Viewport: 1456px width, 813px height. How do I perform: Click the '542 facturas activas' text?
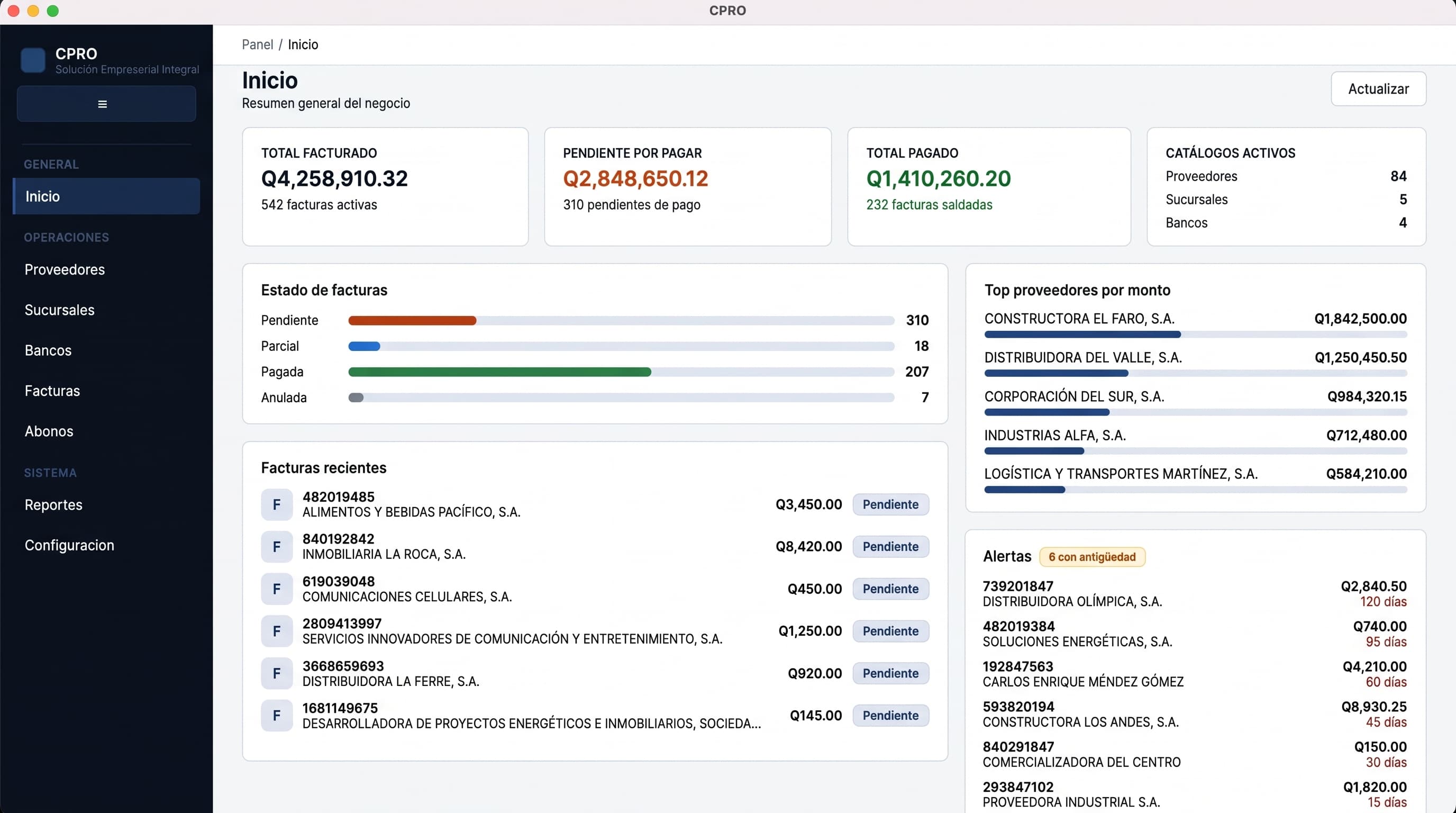(319, 205)
